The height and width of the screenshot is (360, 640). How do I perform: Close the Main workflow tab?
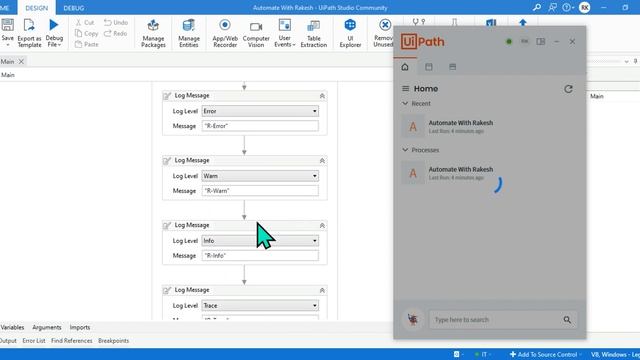pyautogui.click(x=21, y=61)
